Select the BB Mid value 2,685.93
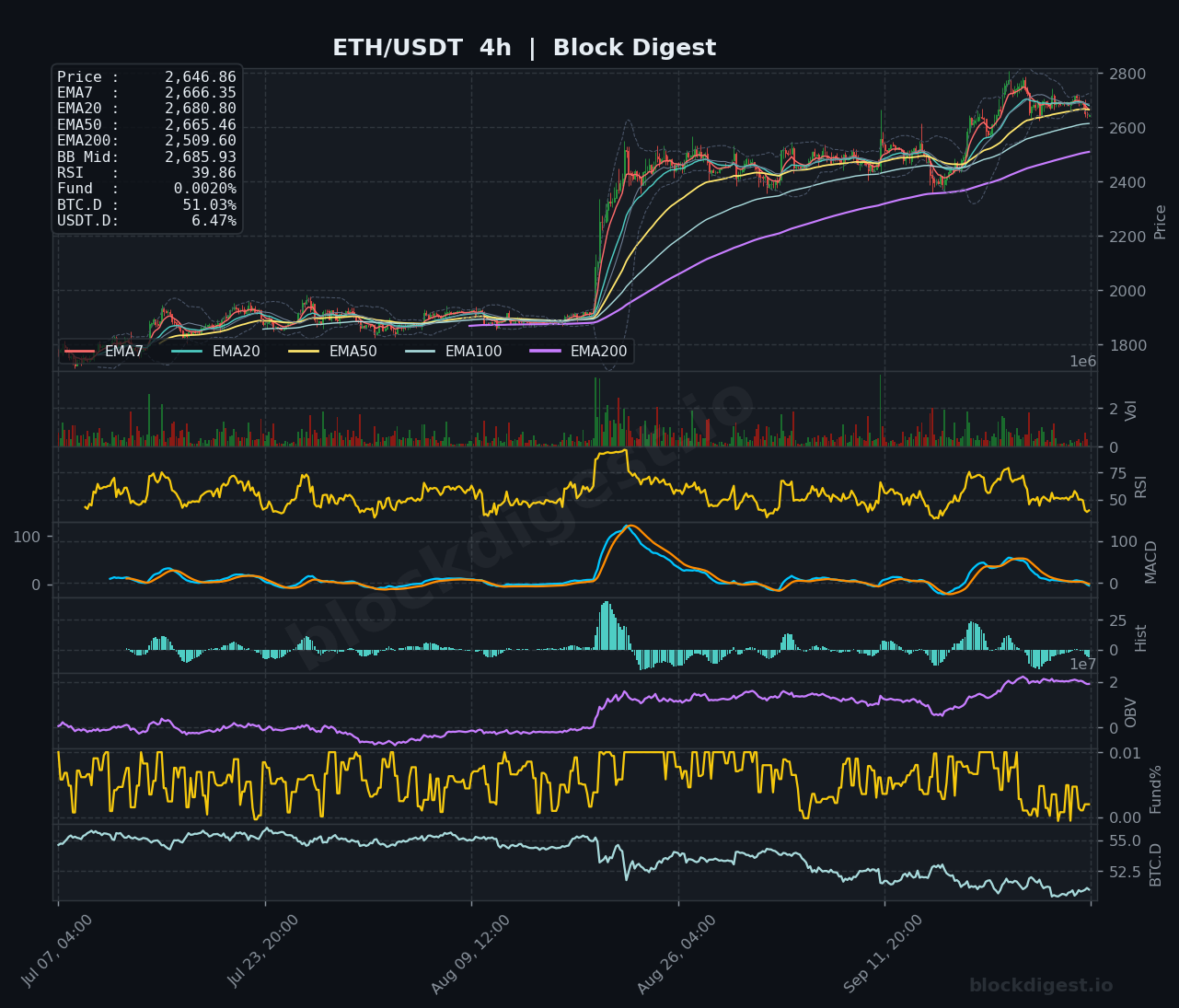 tap(201, 157)
